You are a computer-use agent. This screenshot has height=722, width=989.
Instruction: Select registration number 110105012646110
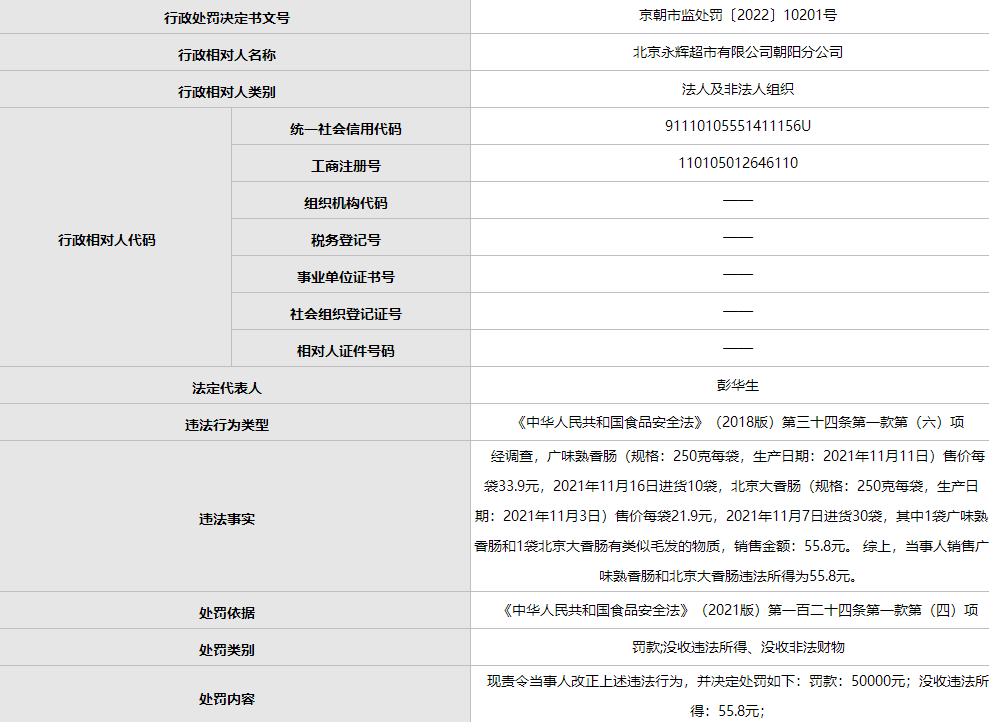738,163
